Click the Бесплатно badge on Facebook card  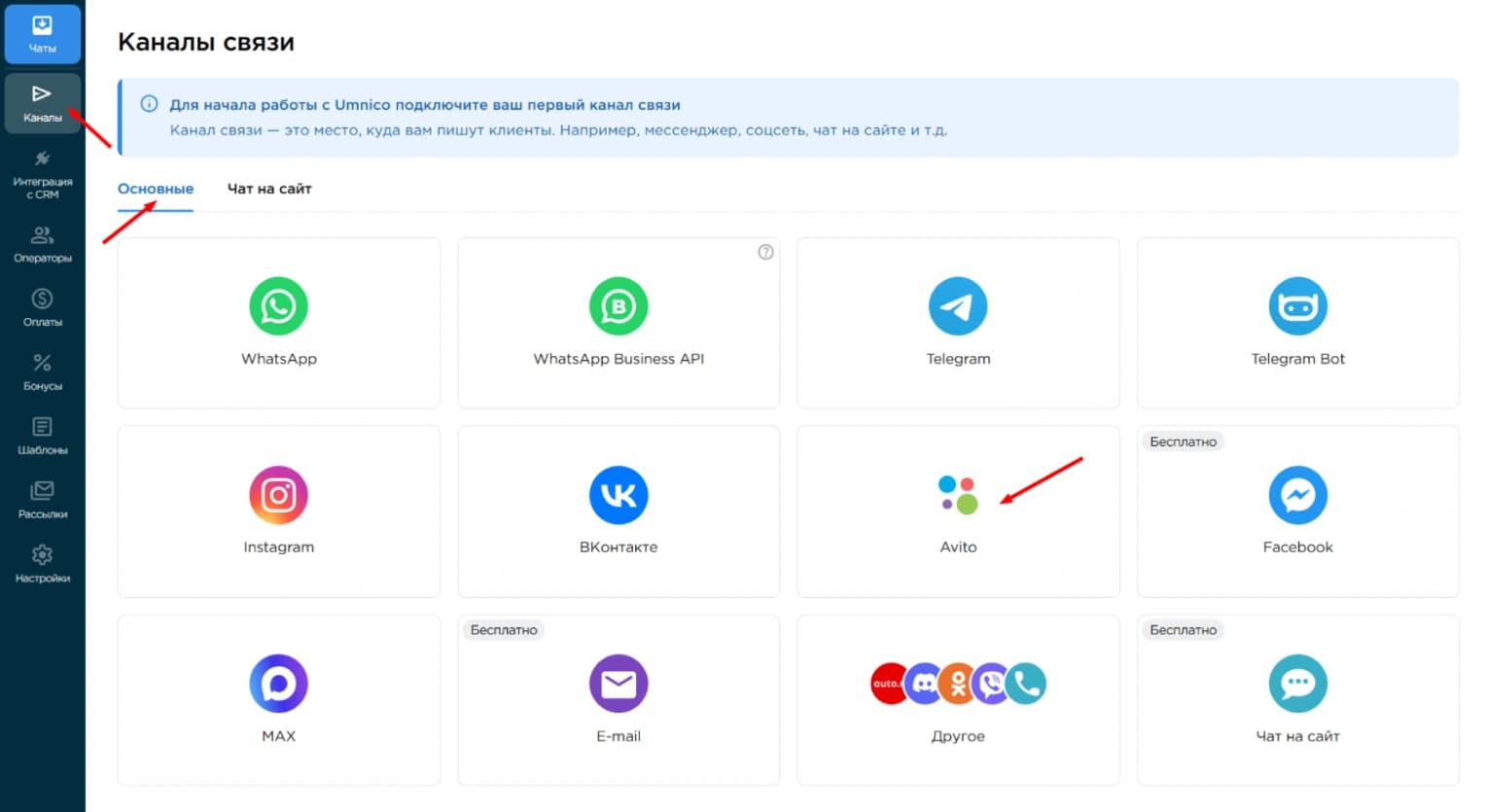coord(1184,441)
